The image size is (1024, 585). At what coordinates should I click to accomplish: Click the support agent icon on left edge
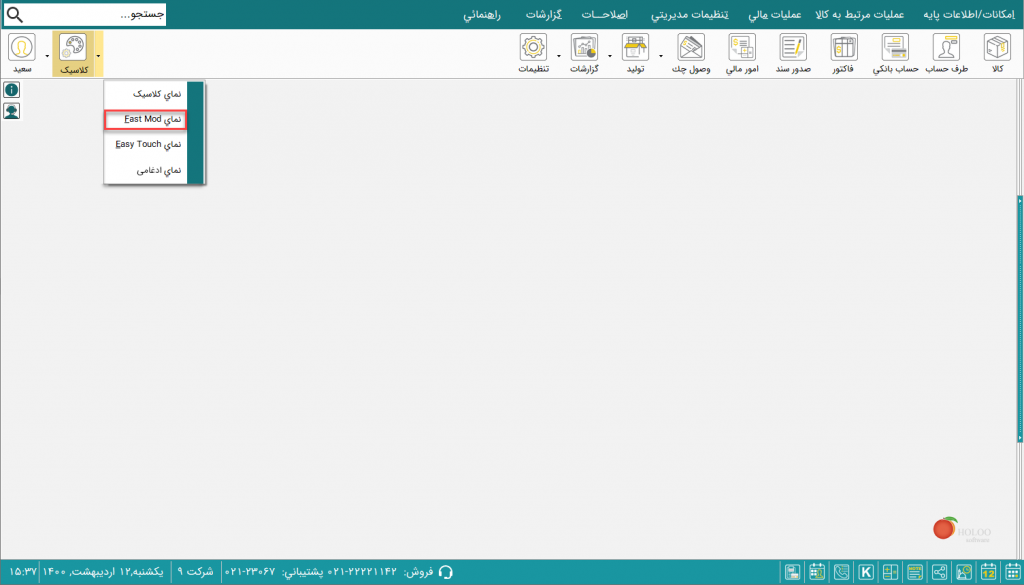(11, 111)
